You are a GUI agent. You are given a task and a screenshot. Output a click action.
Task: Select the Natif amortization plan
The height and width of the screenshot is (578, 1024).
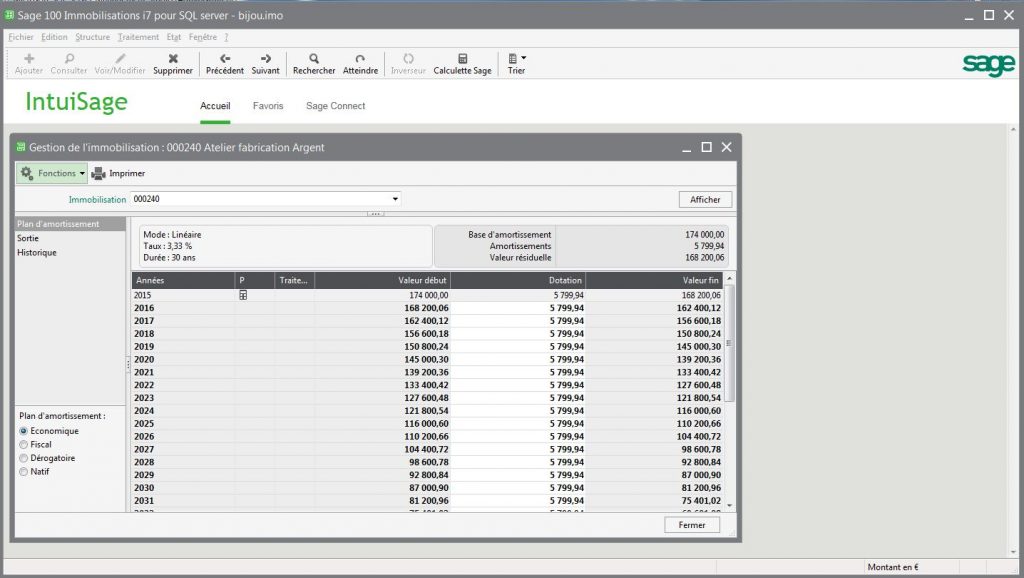point(24,472)
